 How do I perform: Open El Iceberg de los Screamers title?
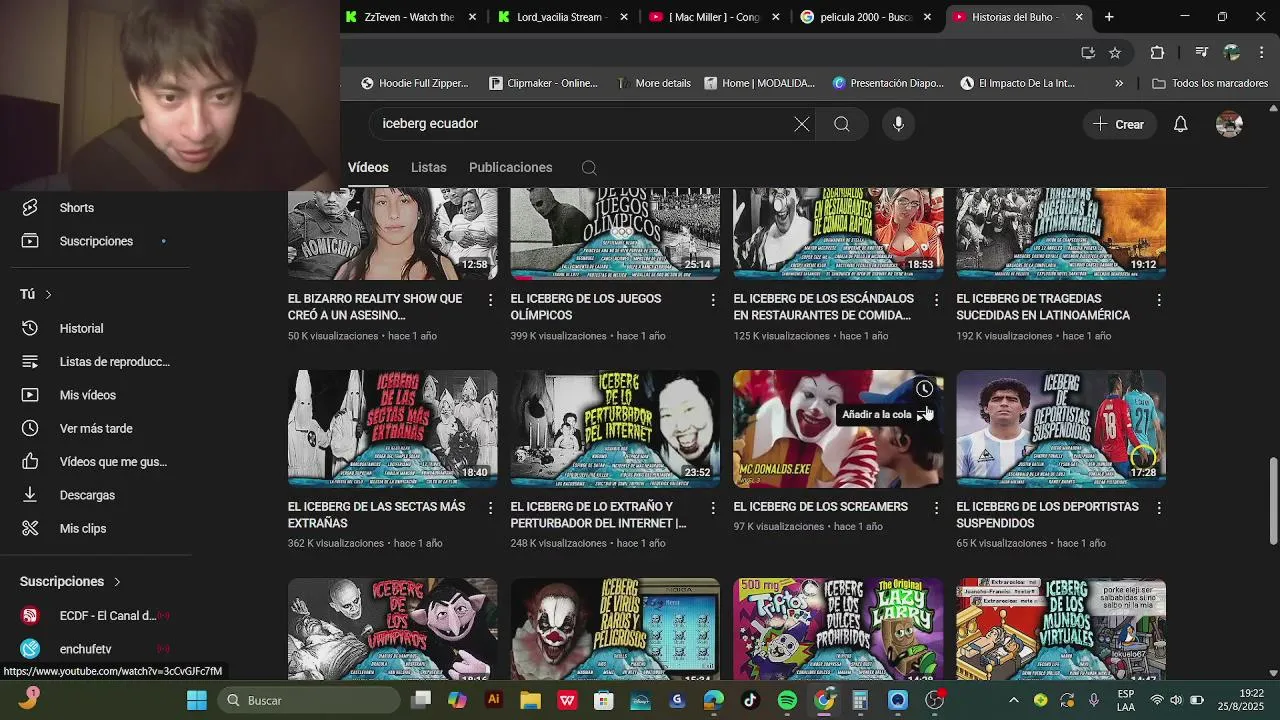click(820, 507)
